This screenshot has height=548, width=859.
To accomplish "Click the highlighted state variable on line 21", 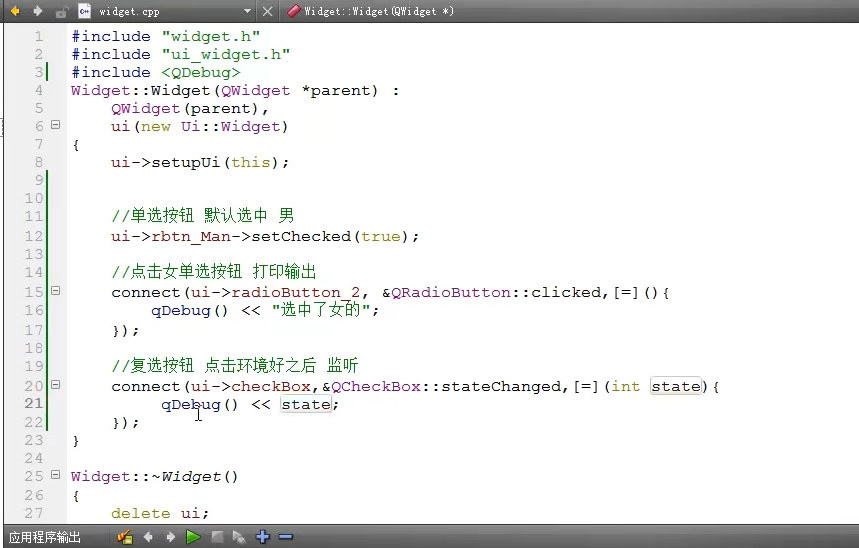I will 306,404.
